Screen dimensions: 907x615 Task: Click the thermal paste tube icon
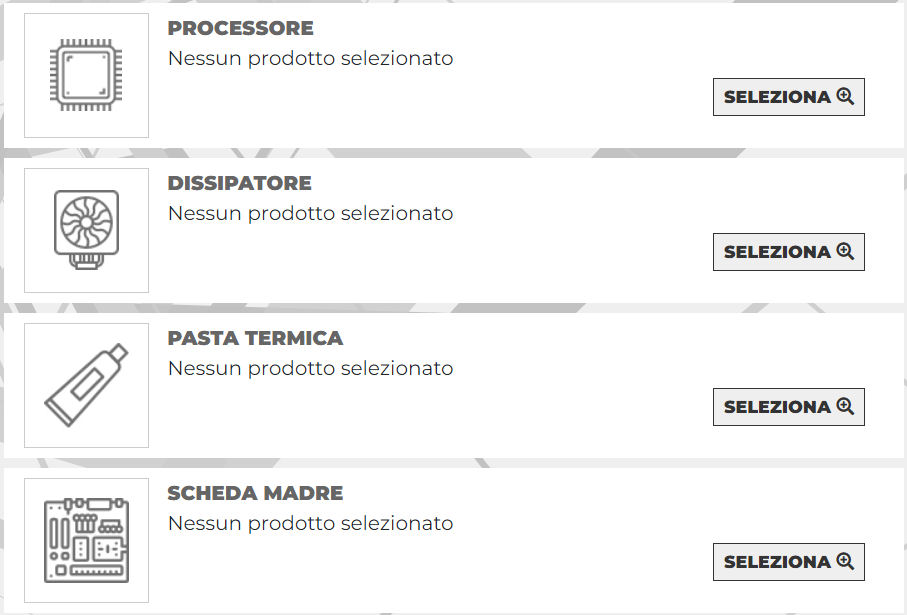[86, 386]
